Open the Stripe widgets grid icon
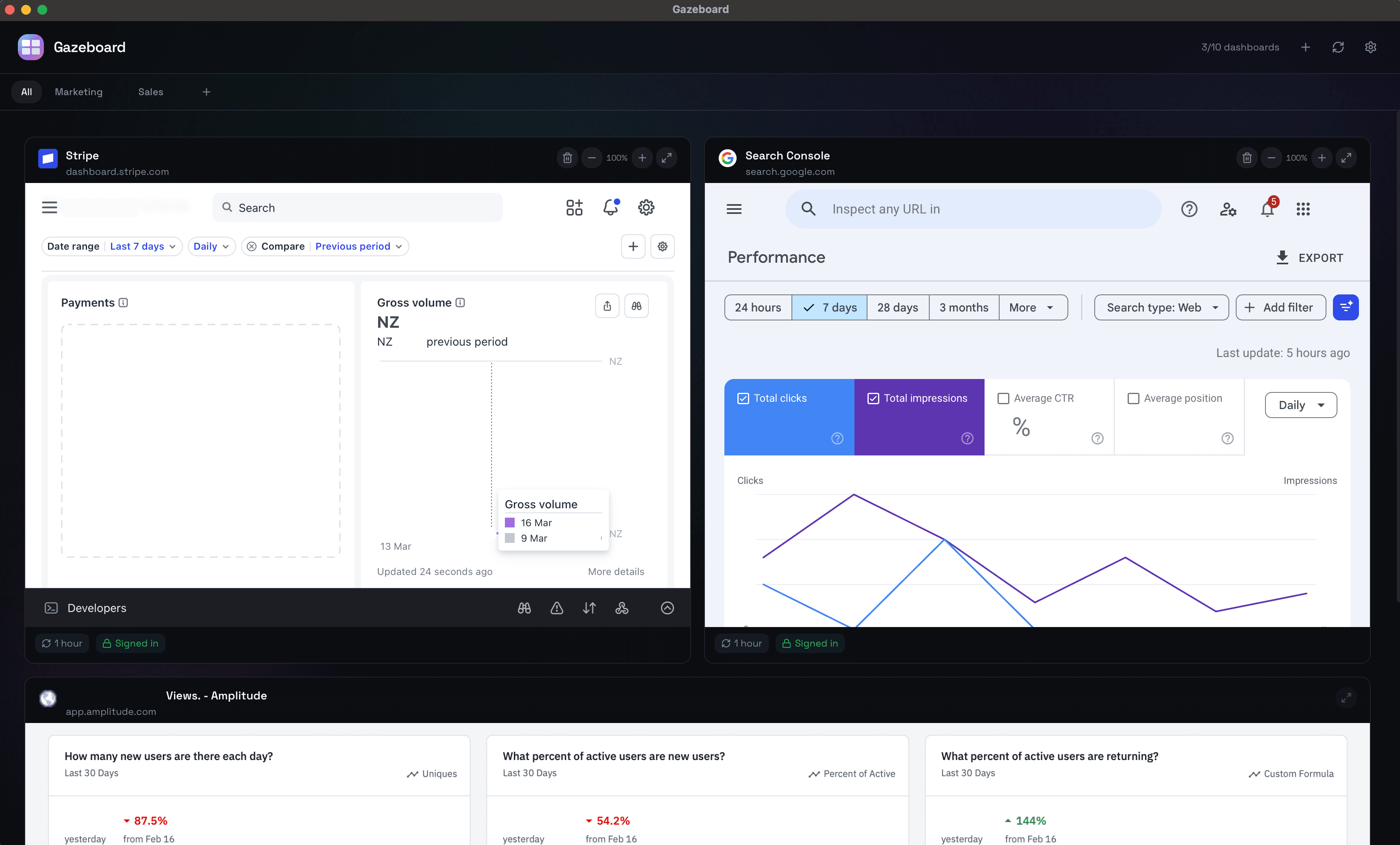This screenshot has height=845, width=1400. [x=574, y=207]
